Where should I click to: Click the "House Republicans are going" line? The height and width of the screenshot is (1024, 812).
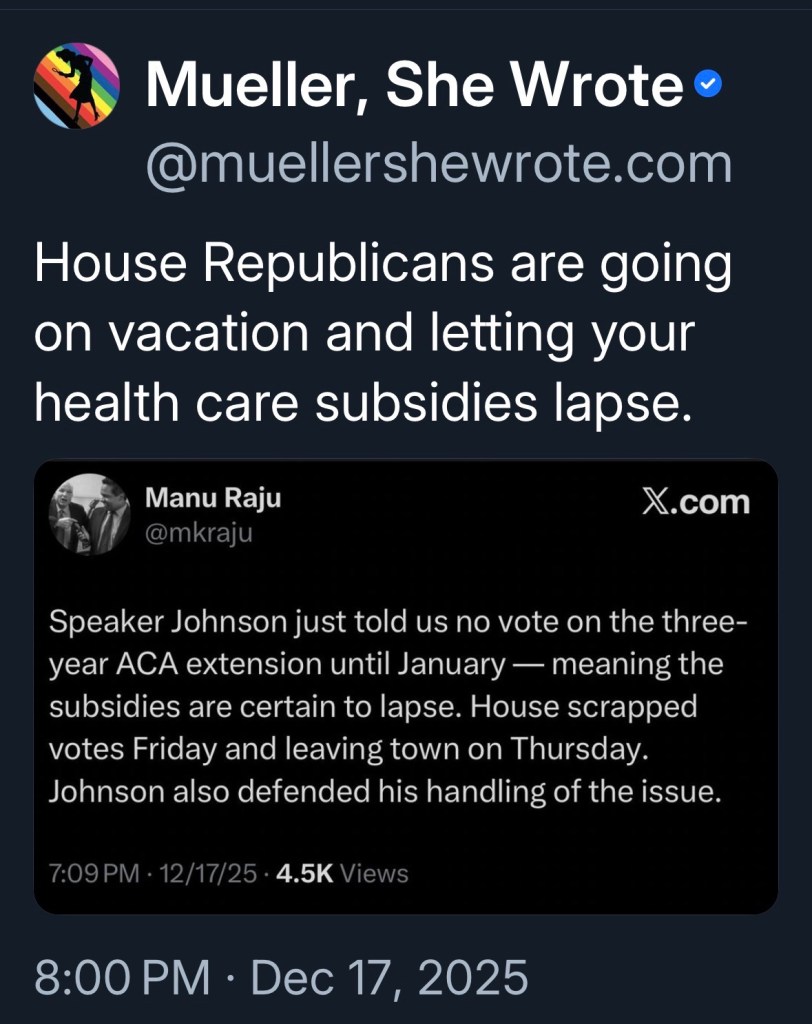[383, 266]
